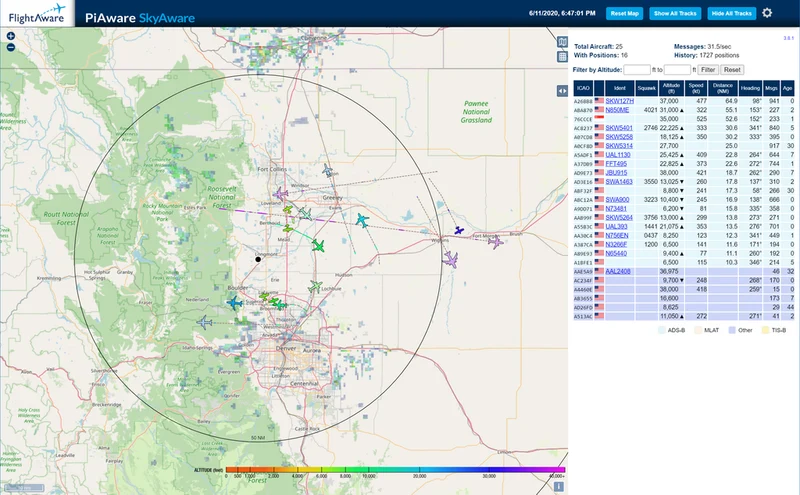Open the UAL393 flight link
800x495 pixels.
[x=616, y=227]
